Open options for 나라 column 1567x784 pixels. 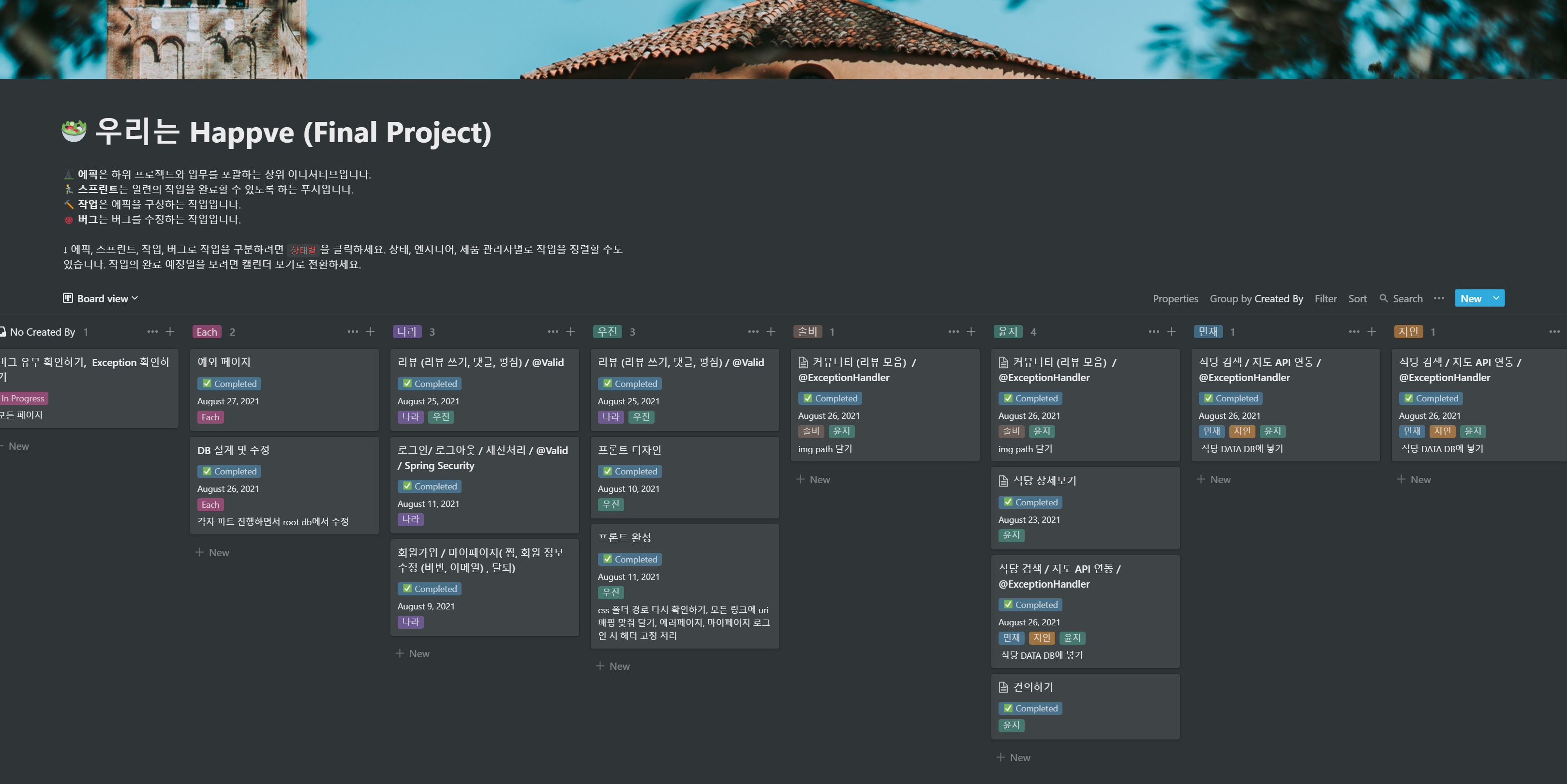click(x=552, y=331)
